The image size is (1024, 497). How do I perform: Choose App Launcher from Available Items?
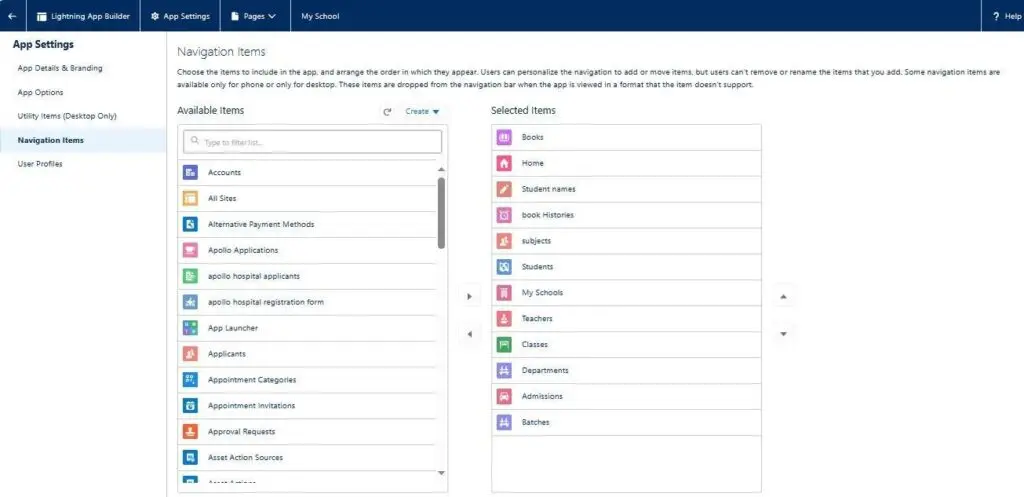click(x=232, y=328)
